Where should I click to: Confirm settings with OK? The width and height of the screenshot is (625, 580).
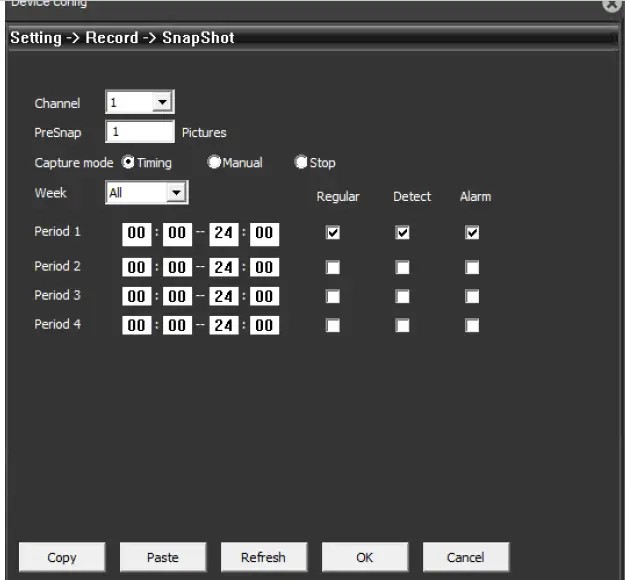tap(365, 557)
